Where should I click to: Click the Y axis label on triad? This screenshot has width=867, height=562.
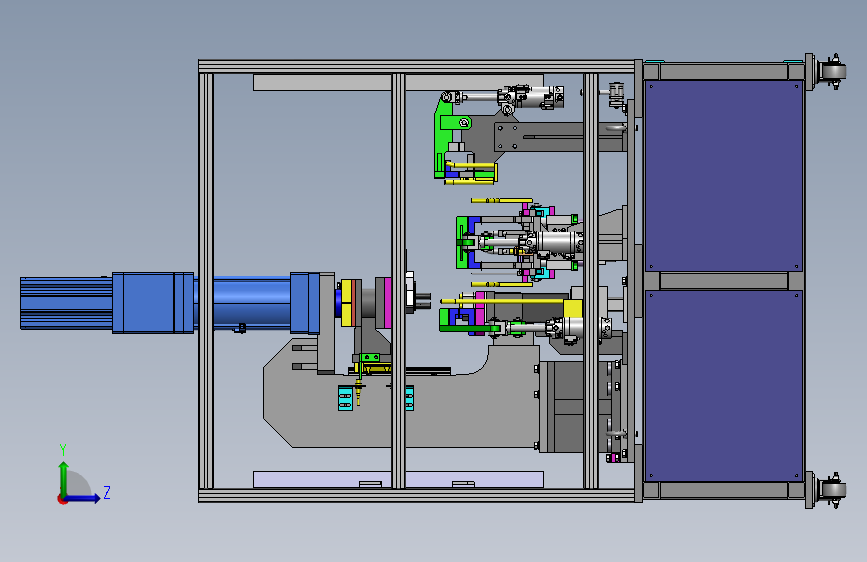(x=63, y=449)
